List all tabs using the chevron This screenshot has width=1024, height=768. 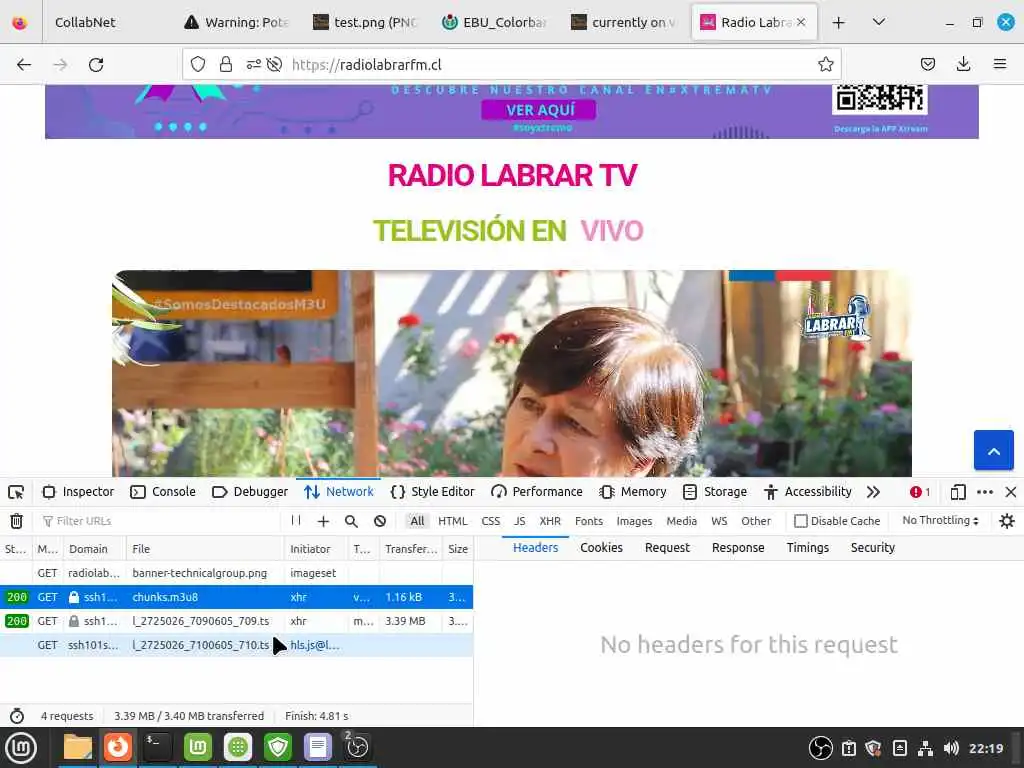(879, 22)
